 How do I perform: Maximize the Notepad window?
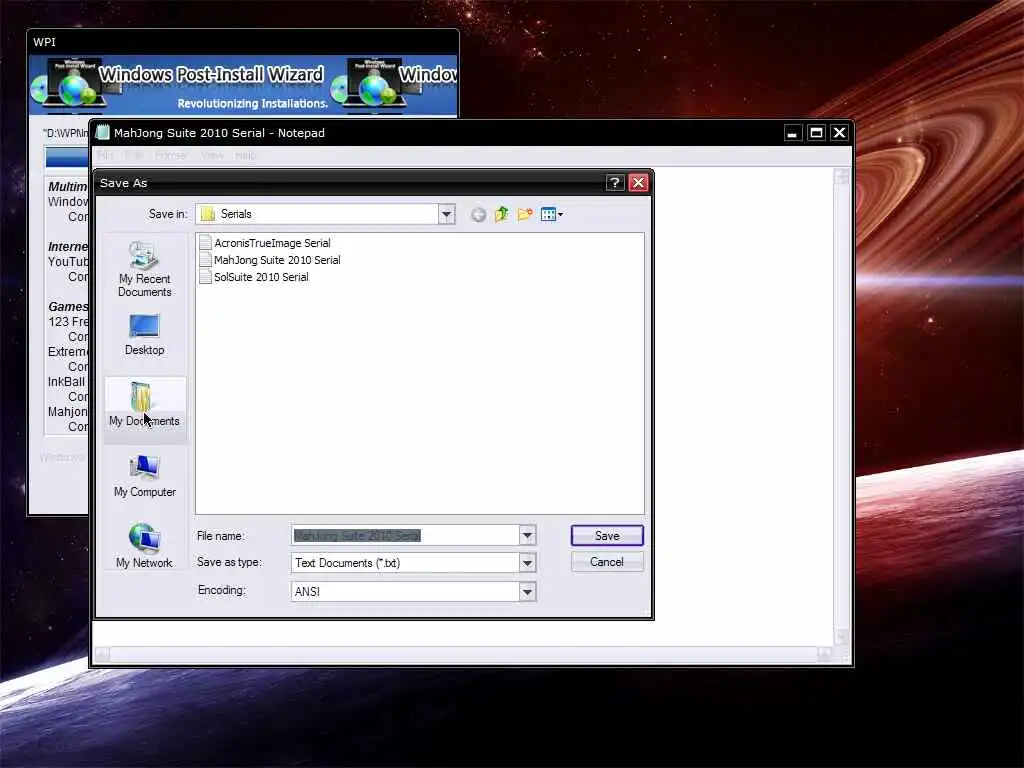(x=816, y=133)
